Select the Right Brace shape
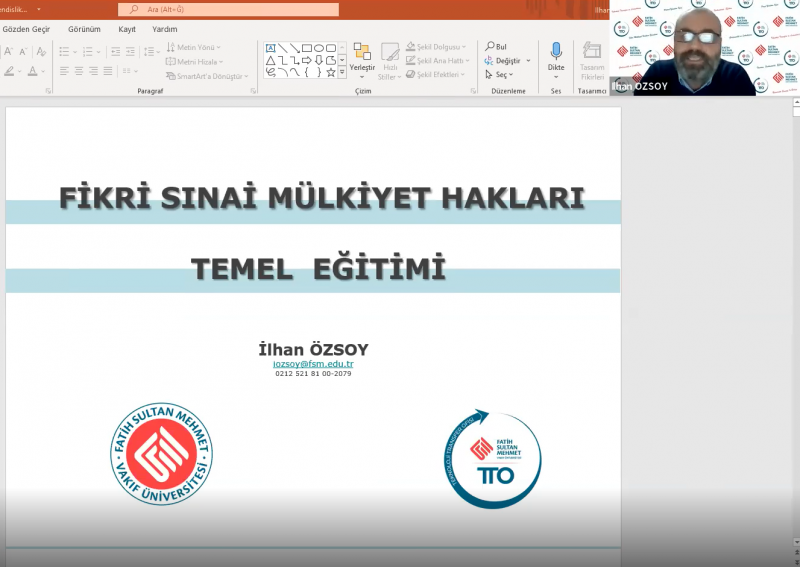 [319, 72]
